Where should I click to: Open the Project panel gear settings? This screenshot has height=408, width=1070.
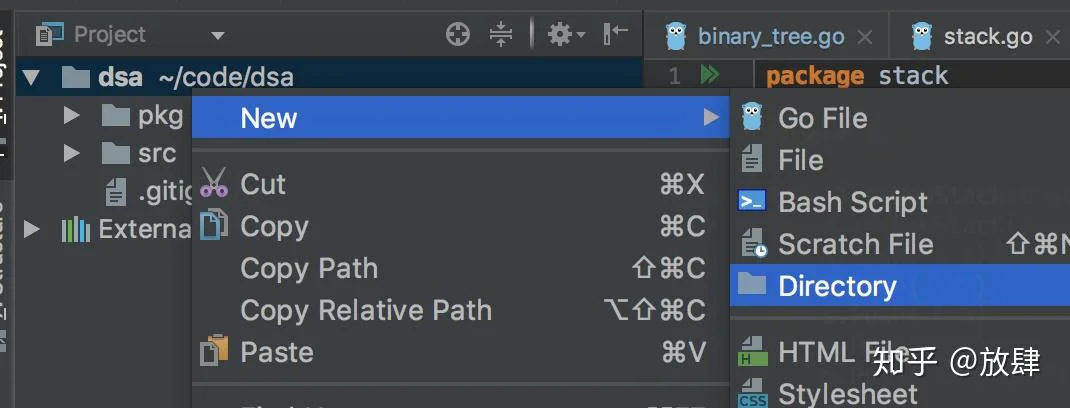(x=566, y=34)
